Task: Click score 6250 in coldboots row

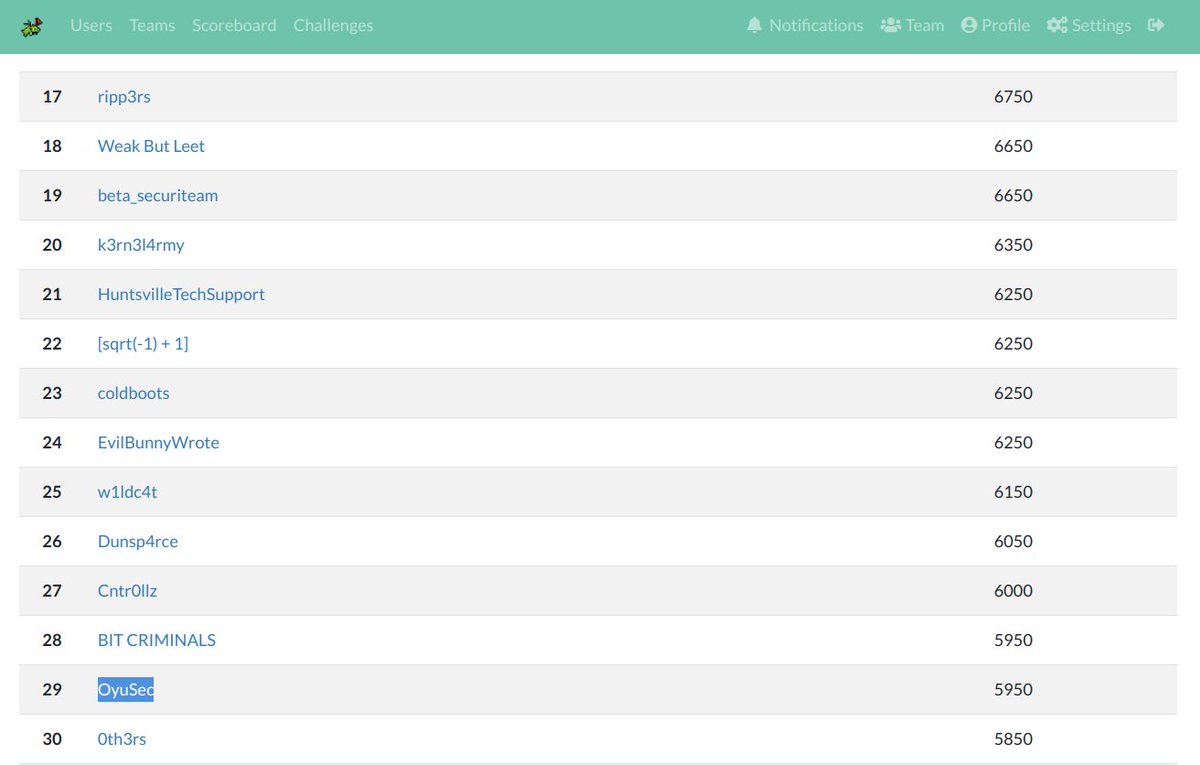Action: (x=1013, y=393)
